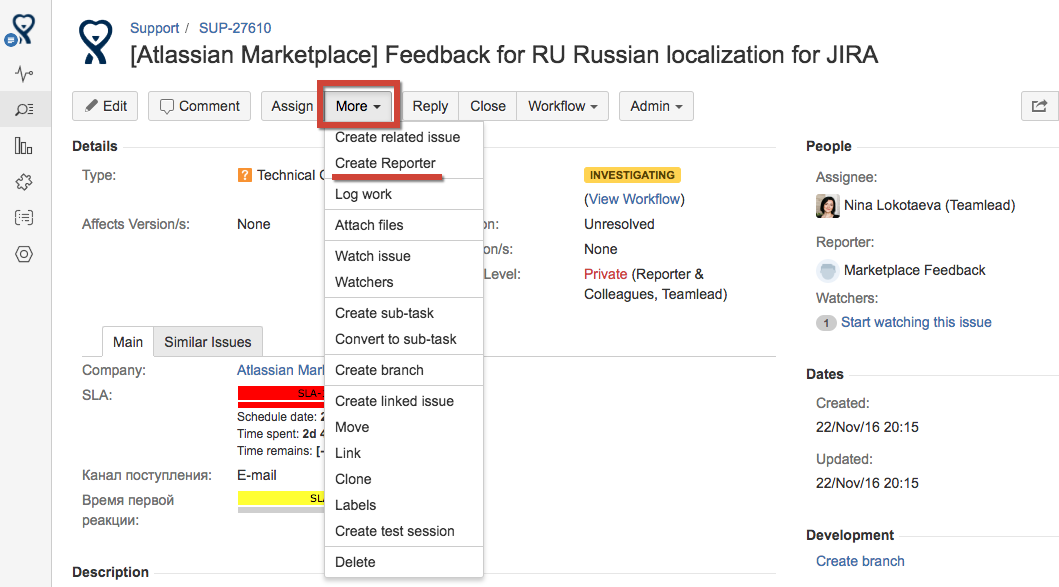Expand the Workflow dropdown button
Image resolution: width=1059 pixels, height=587 pixels.
pos(562,106)
